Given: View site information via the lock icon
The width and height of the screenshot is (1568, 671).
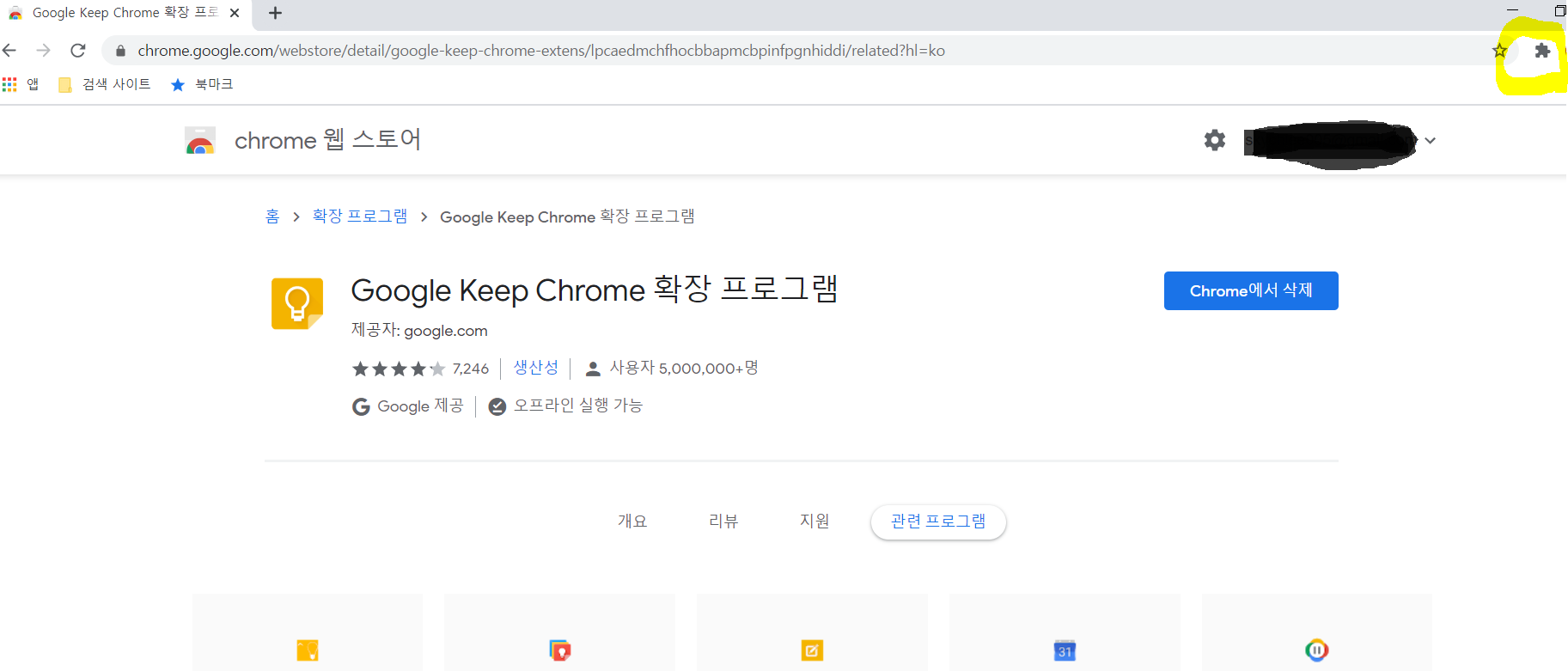Looking at the screenshot, I should click(120, 51).
